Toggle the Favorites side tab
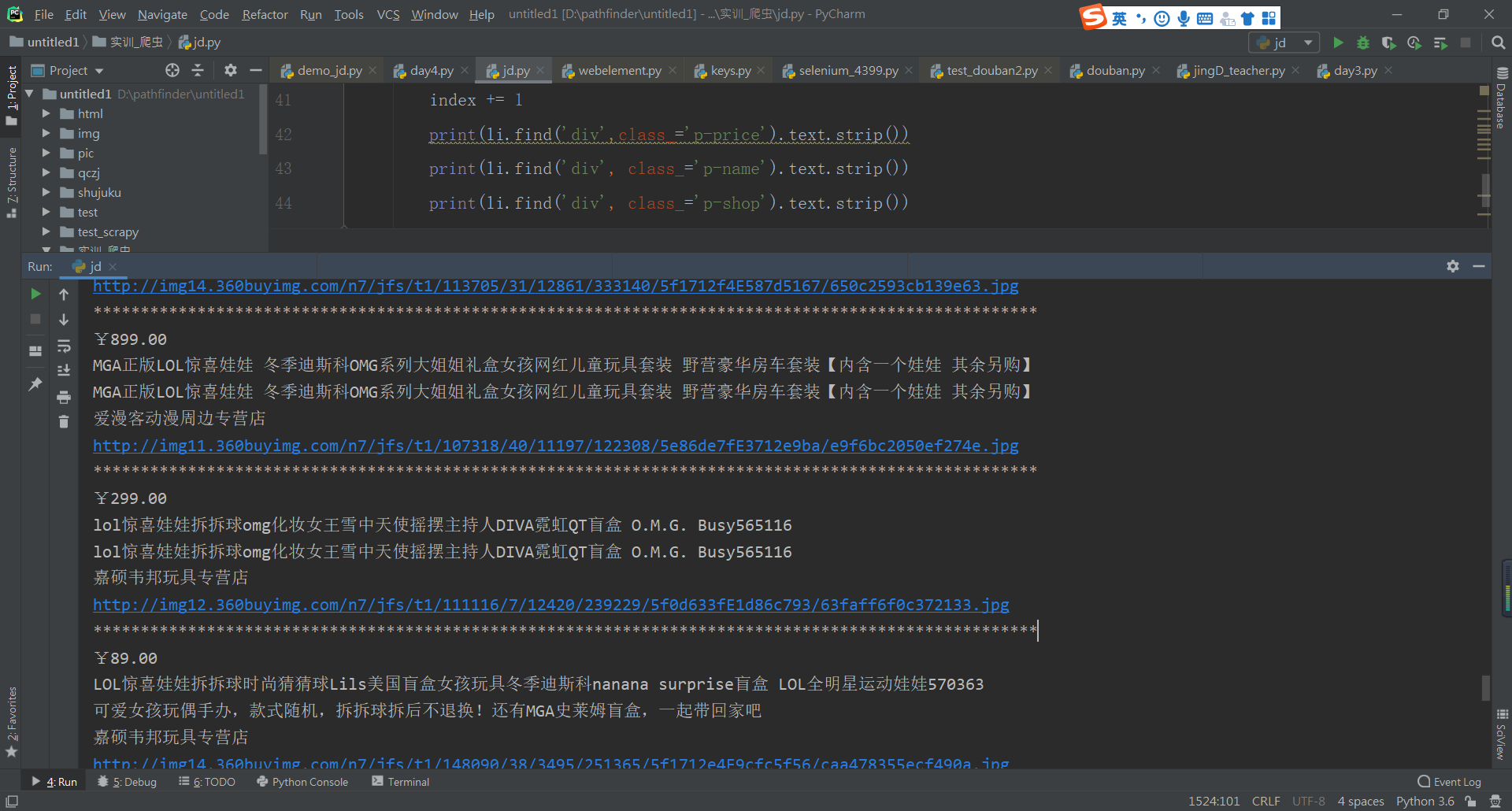 click(x=12, y=722)
